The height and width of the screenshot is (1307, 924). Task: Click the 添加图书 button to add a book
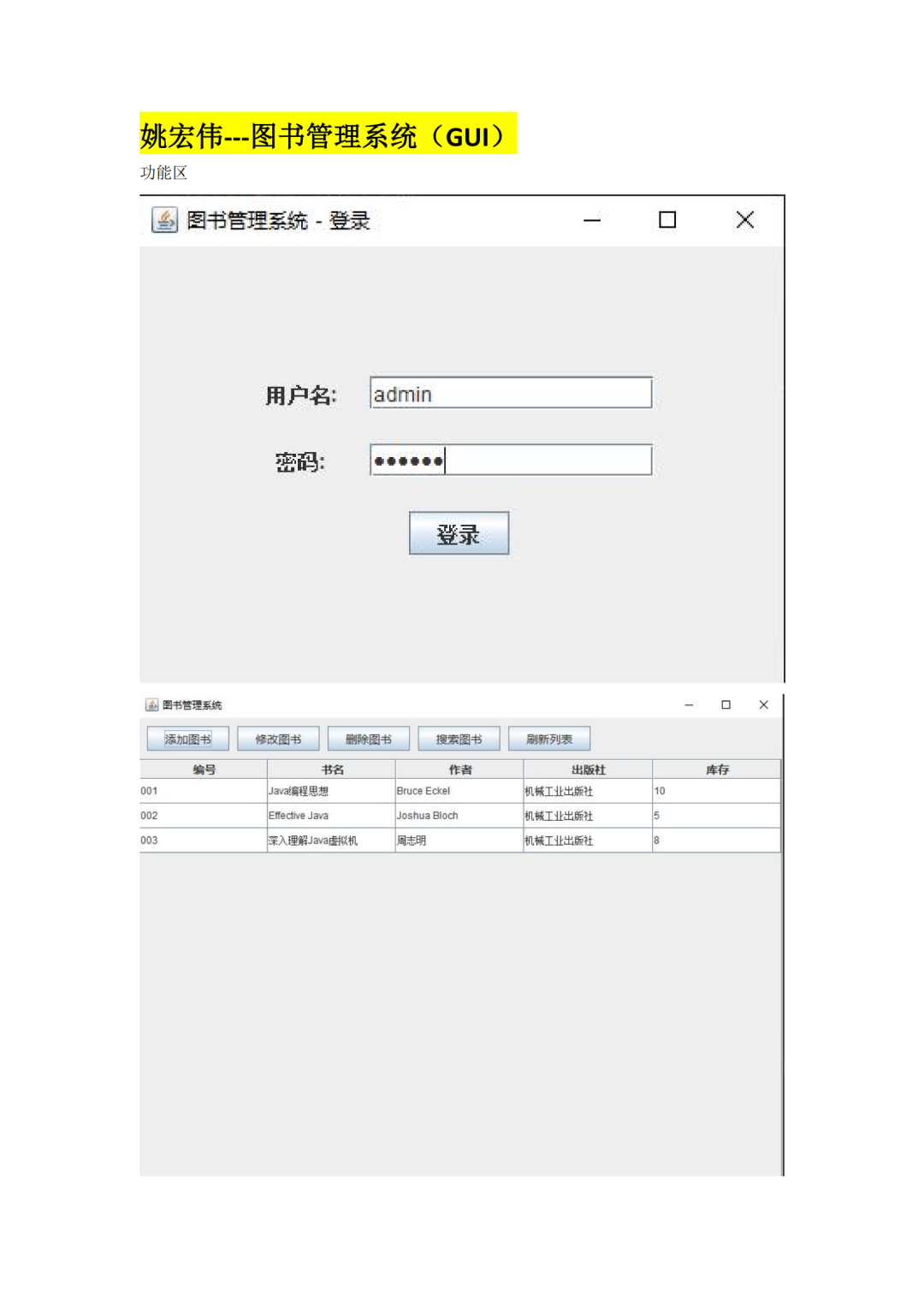187,738
